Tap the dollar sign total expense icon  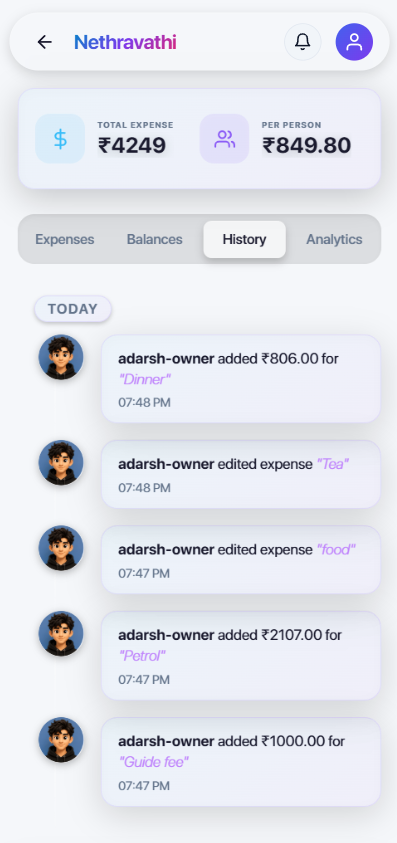[60, 139]
